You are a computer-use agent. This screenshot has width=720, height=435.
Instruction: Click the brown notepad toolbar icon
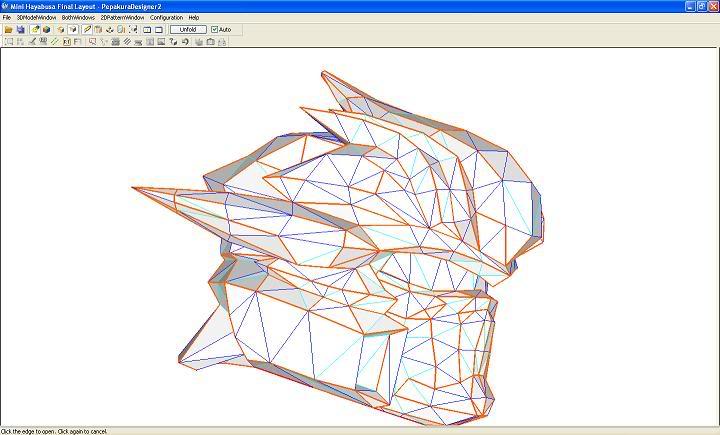coord(98,29)
